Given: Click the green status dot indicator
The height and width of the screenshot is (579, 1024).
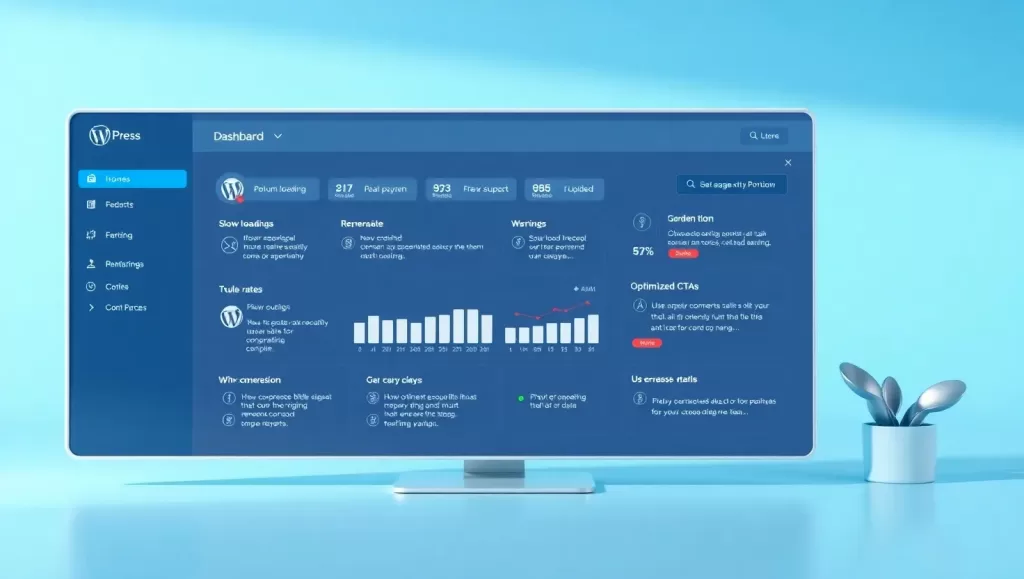Looking at the screenshot, I should coord(520,398).
